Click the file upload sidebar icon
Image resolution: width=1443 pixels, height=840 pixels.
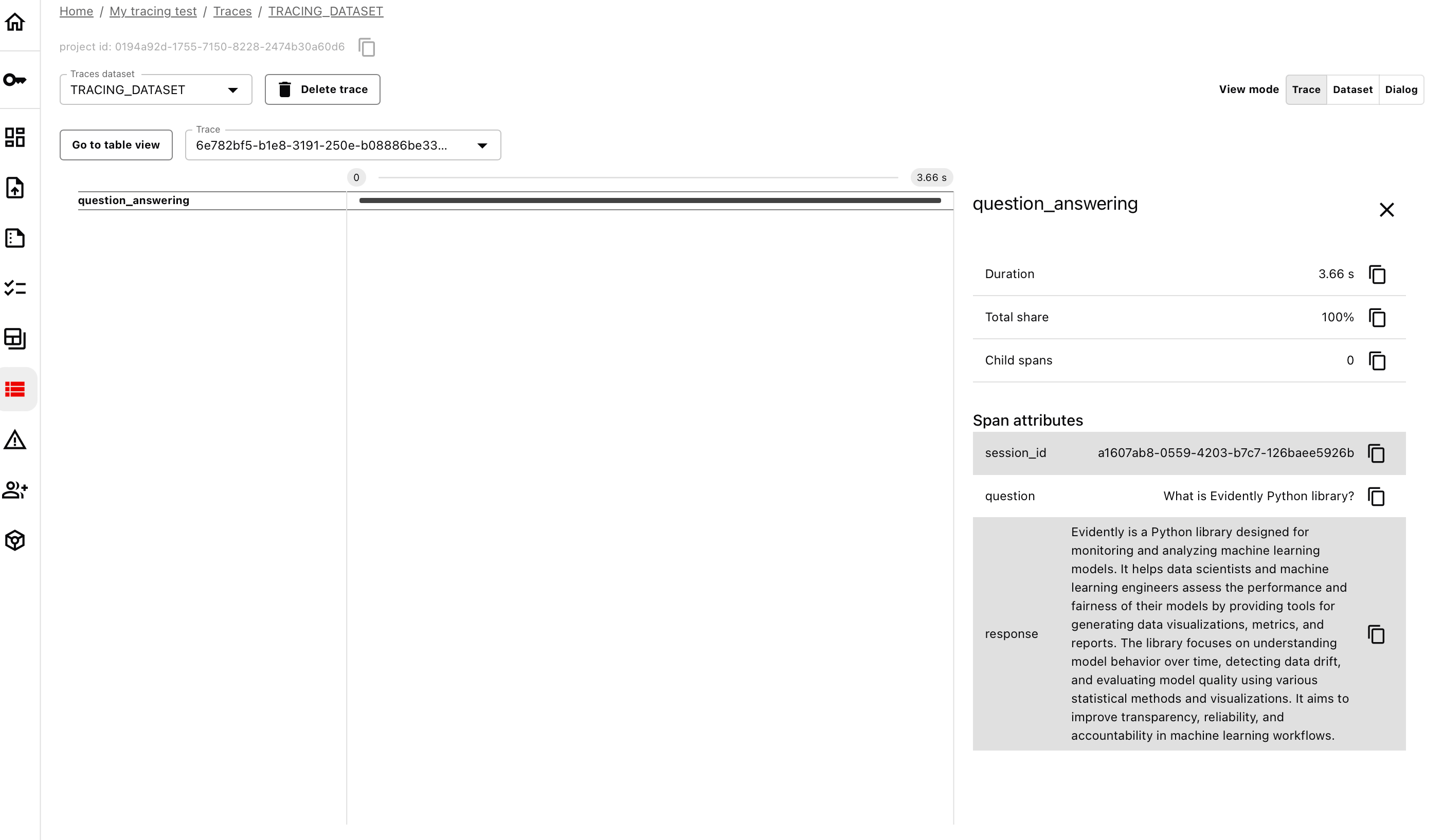click(x=15, y=188)
